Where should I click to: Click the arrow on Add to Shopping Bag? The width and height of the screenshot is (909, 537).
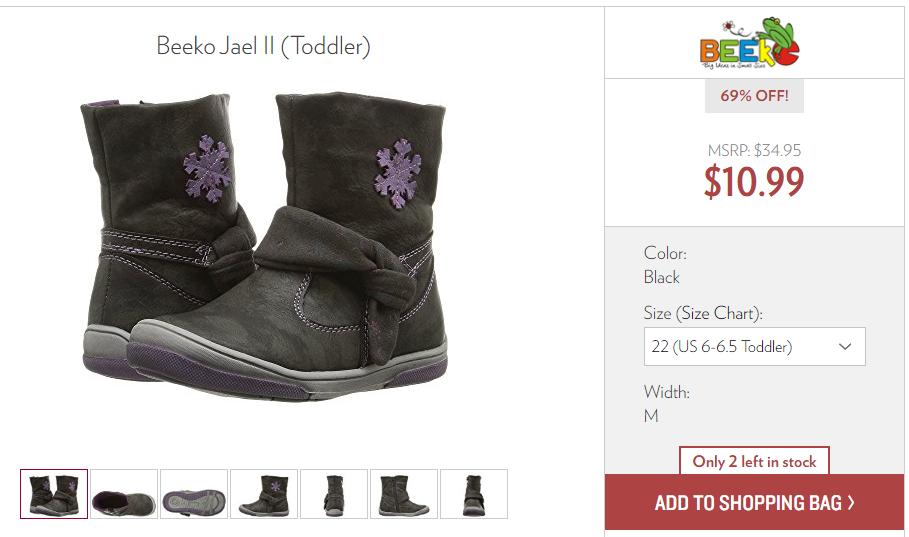(x=851, y=502)
